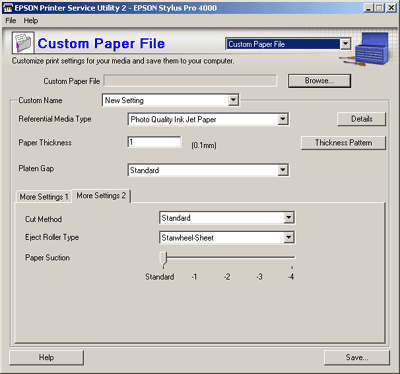Click the Details button
The image size is (400, 374).
coord(361,119)
